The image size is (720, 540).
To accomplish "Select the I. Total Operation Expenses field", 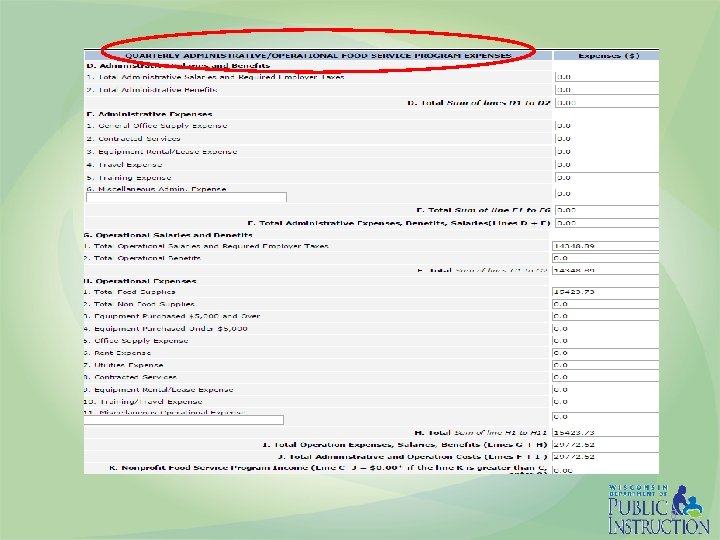I will pos(605,445).
